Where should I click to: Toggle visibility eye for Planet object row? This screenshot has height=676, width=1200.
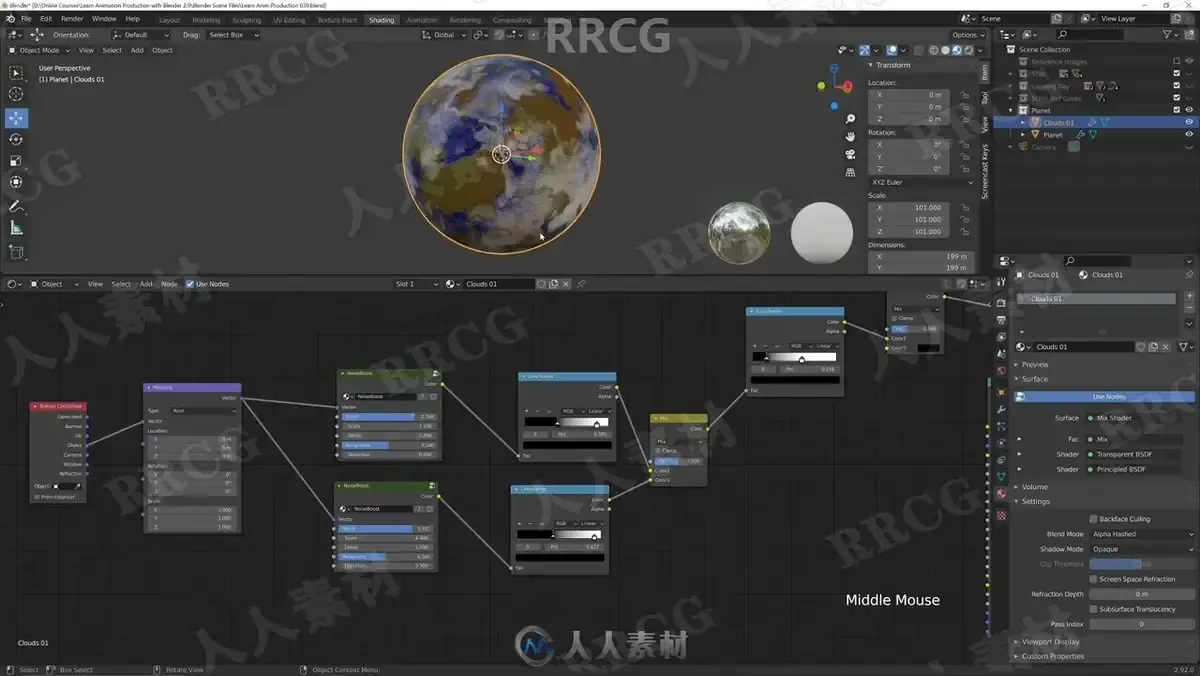click(1189, 134)
